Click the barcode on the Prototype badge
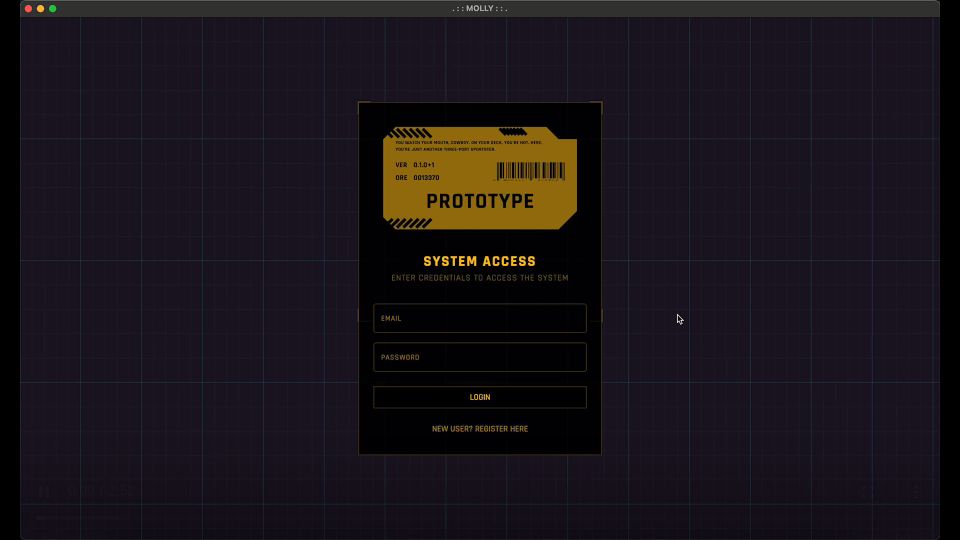The image size is (960, 540). point(530,171)
